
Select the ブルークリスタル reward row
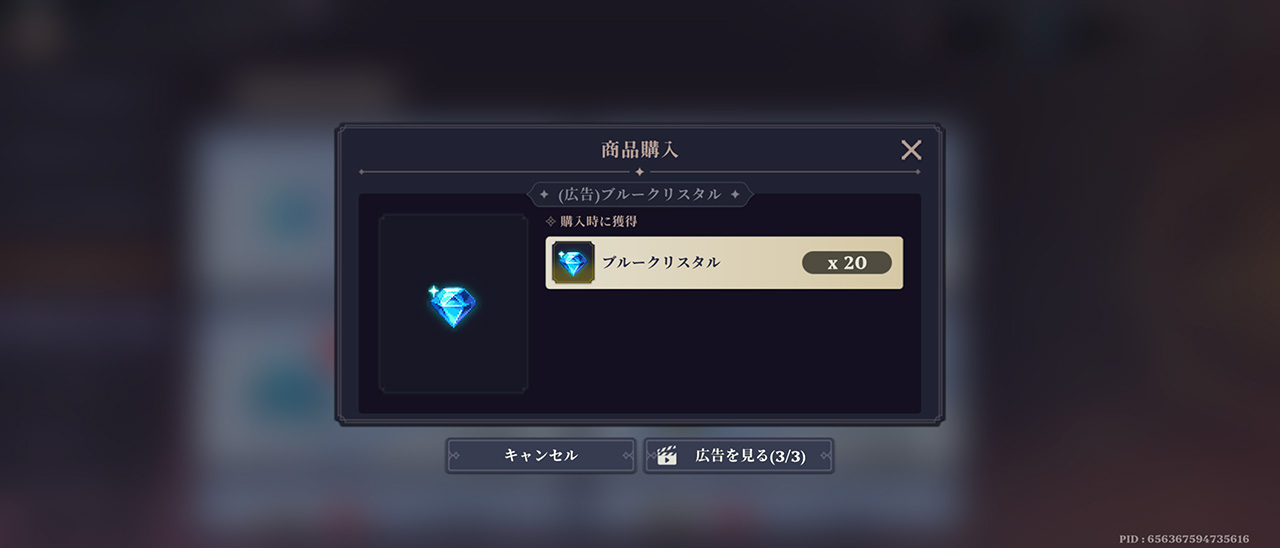[724, 263]
